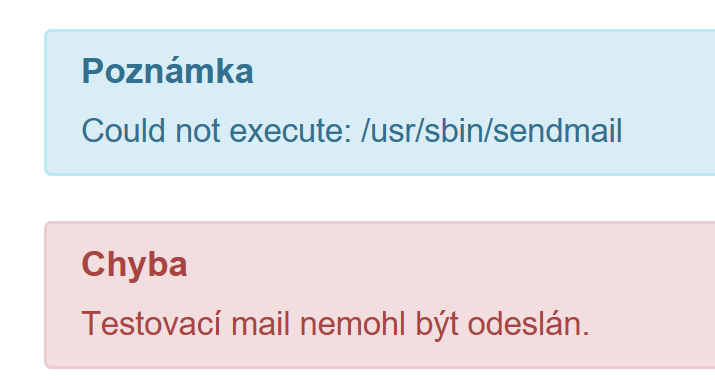The height and width of the screenshot is (380, 715).
Task: Click the left border of the blue note box
Action: [46, 103]
